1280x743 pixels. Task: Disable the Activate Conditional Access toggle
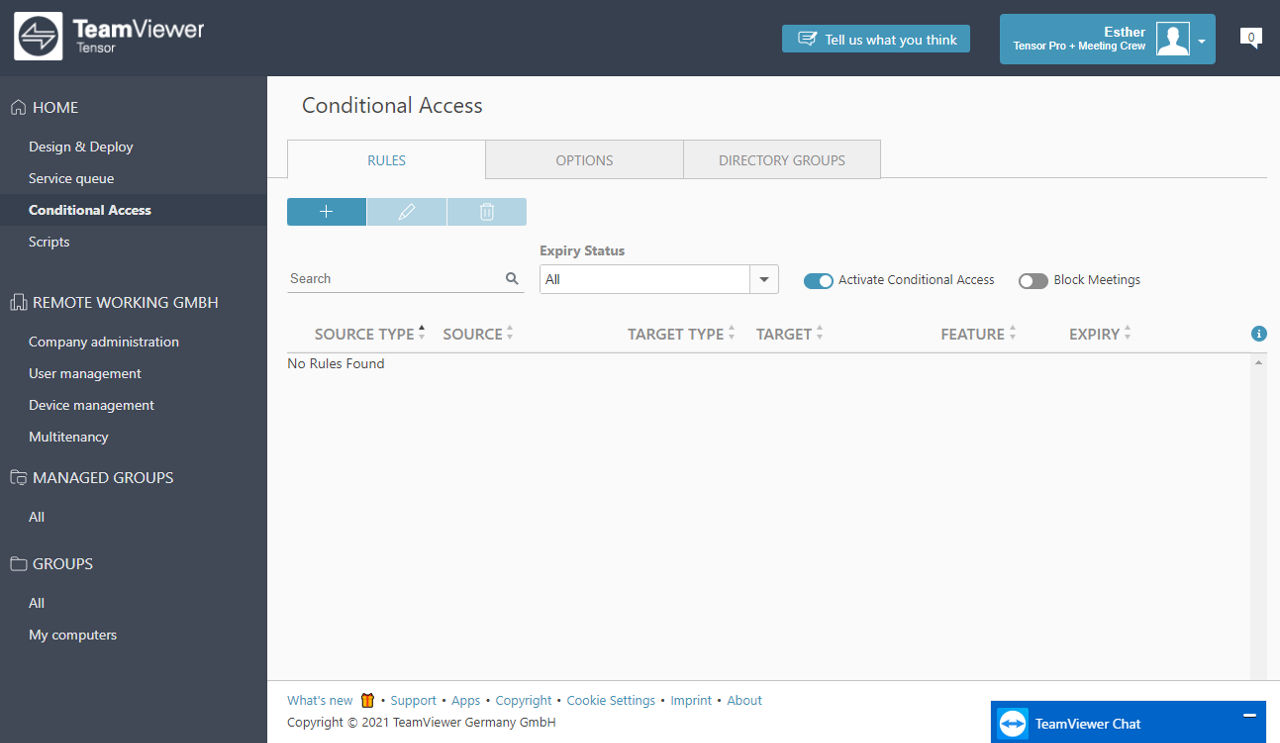tap(818, 281)
